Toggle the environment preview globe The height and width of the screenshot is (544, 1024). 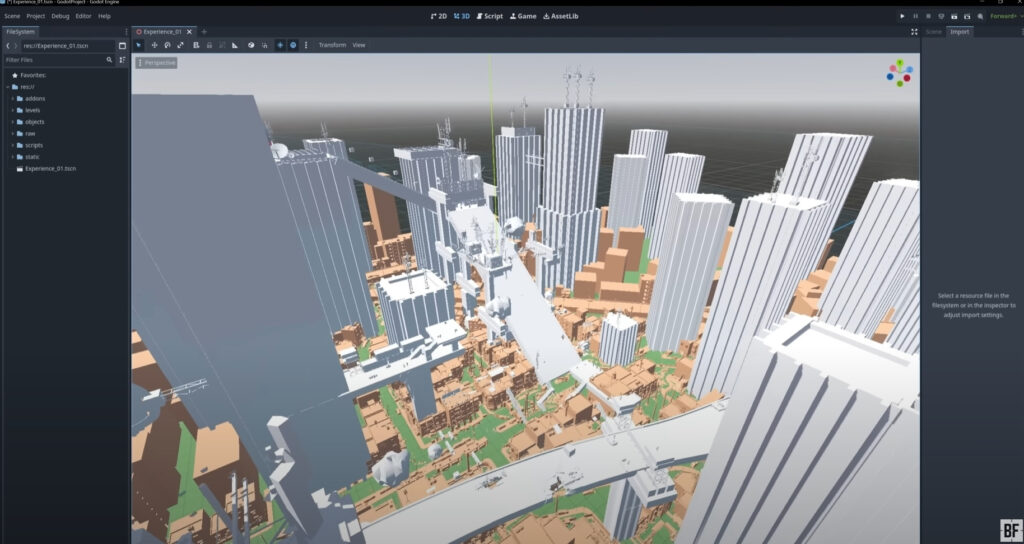pyautogui.click(x=293, y=45)
